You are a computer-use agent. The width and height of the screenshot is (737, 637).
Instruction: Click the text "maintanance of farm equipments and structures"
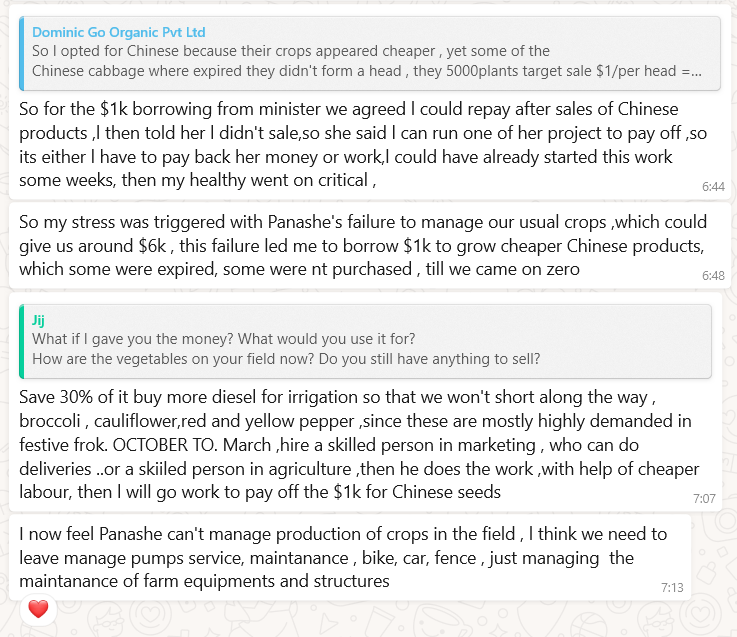[x=204, y=581]
